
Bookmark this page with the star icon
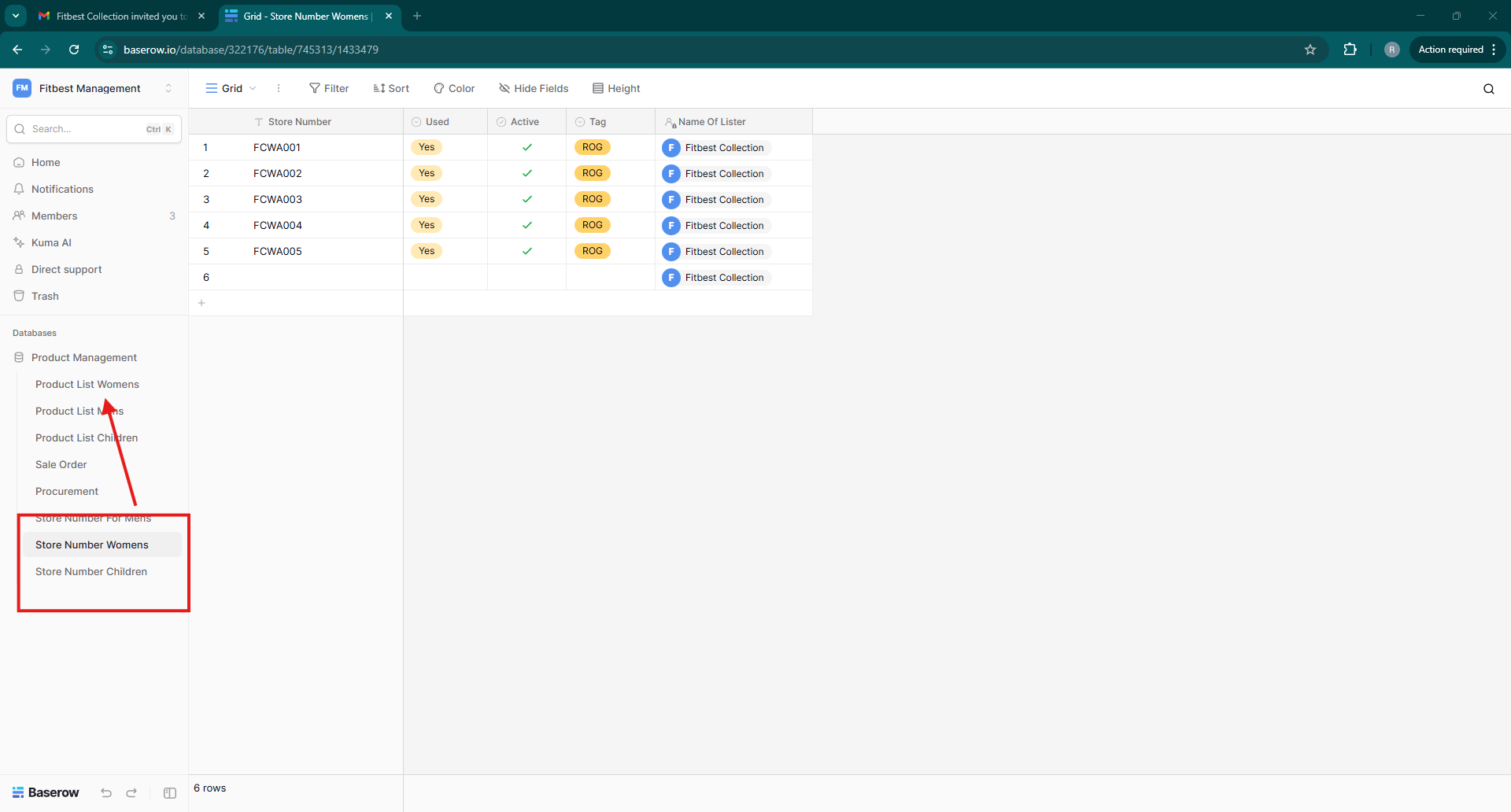tap(1310, 50)
